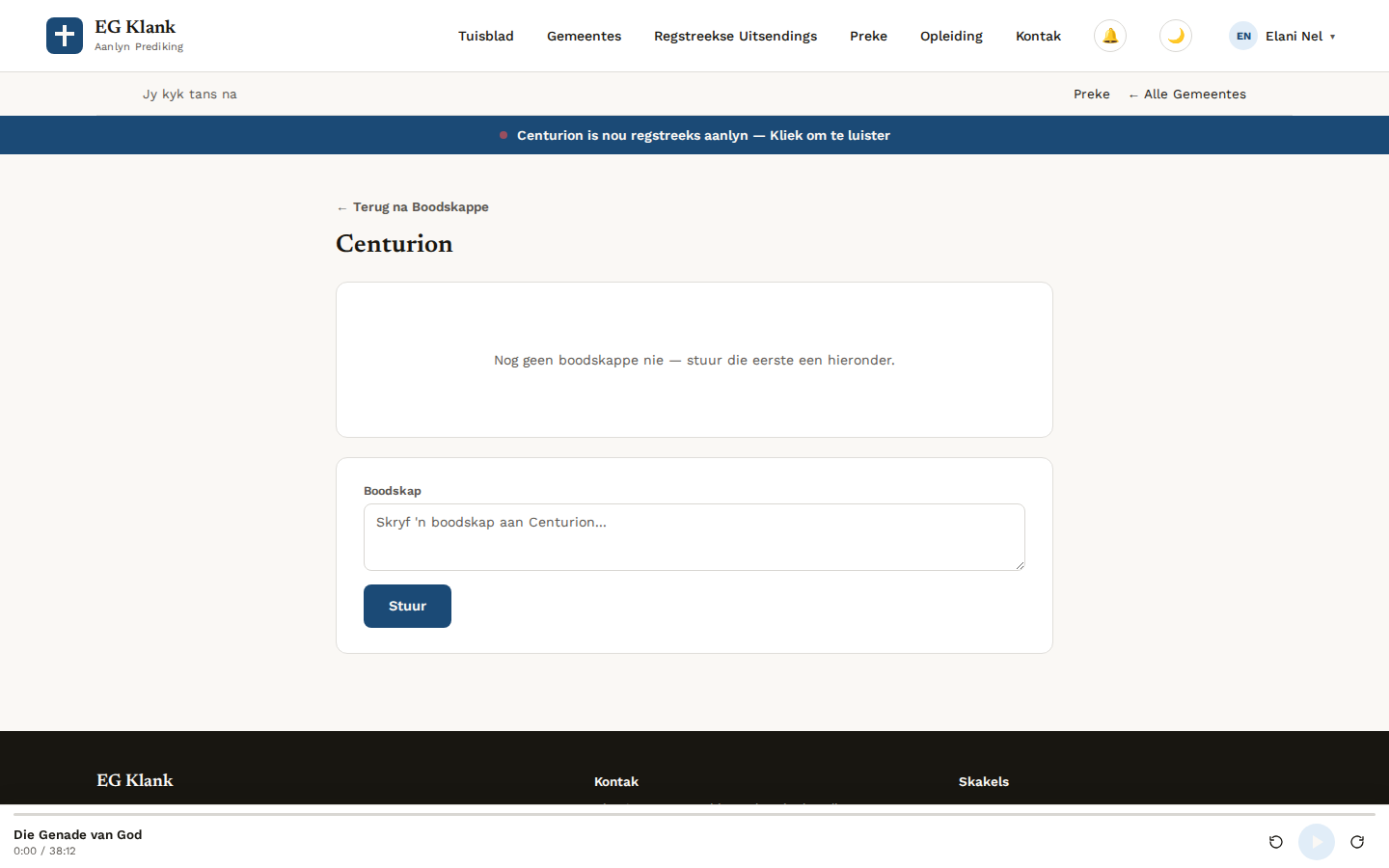The width and height of the screenshot is (1389, 868).
Task: Follow Terug na Boodskappe link
Action: 413,207
